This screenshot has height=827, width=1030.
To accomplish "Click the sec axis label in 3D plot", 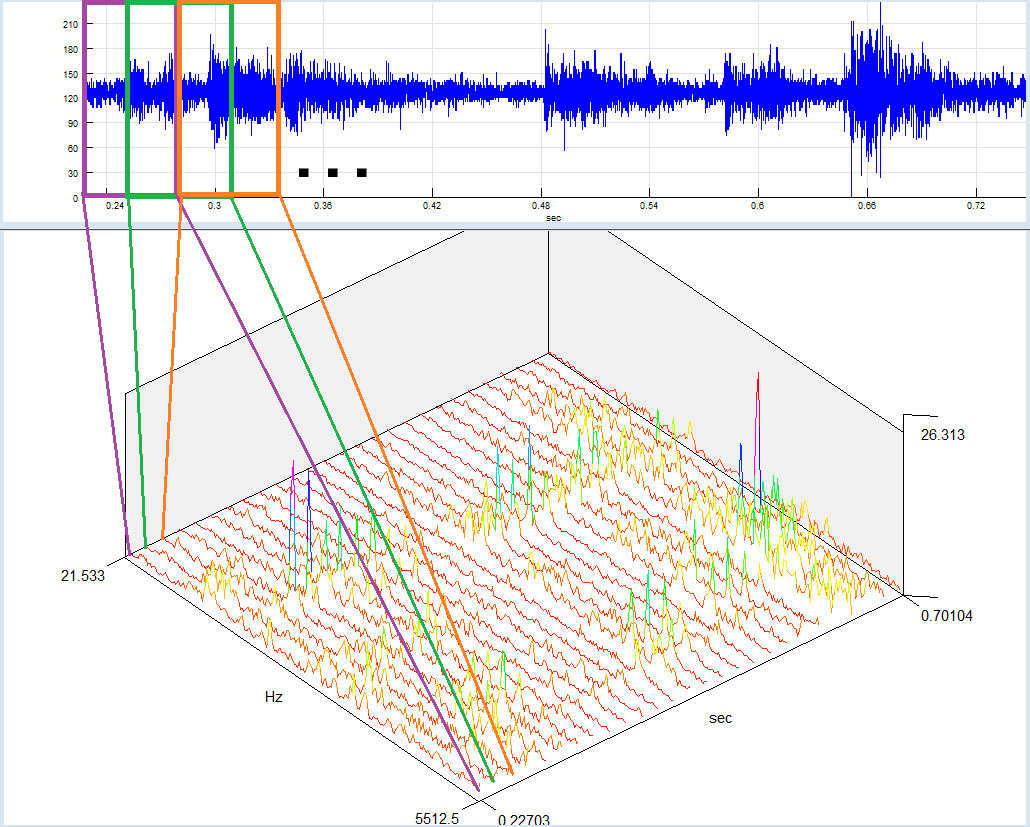I will (x=720, y=718).
